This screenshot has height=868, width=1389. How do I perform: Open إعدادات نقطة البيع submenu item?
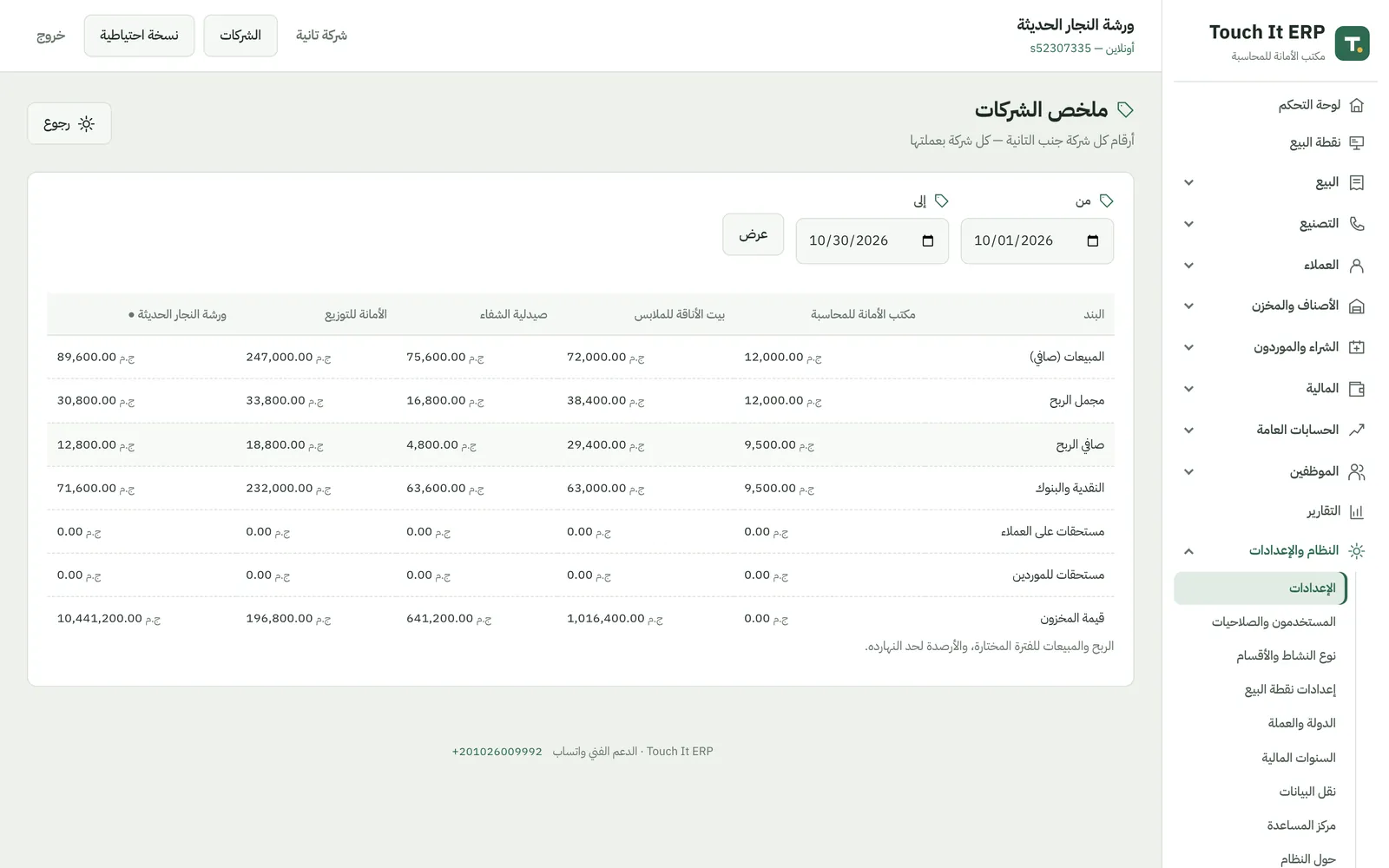tap(1290, 690)
